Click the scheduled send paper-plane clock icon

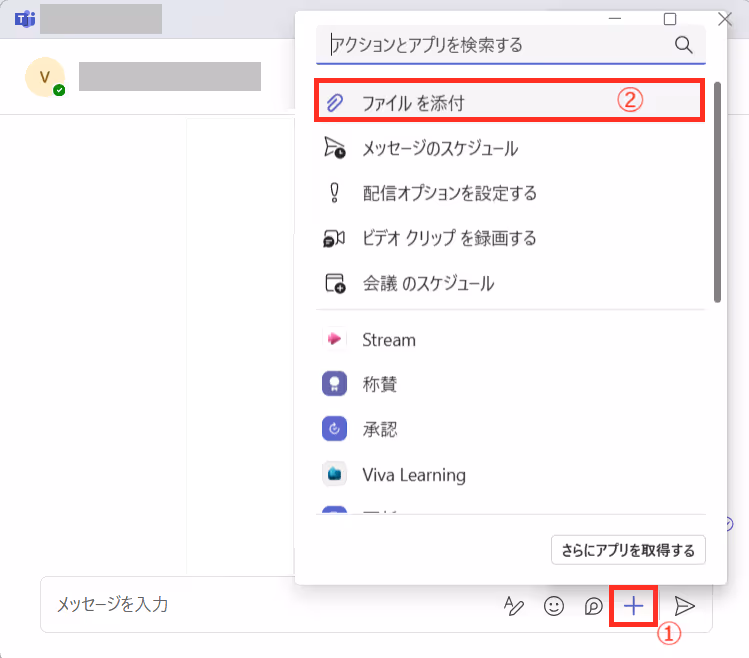click(x=334, y=147)
